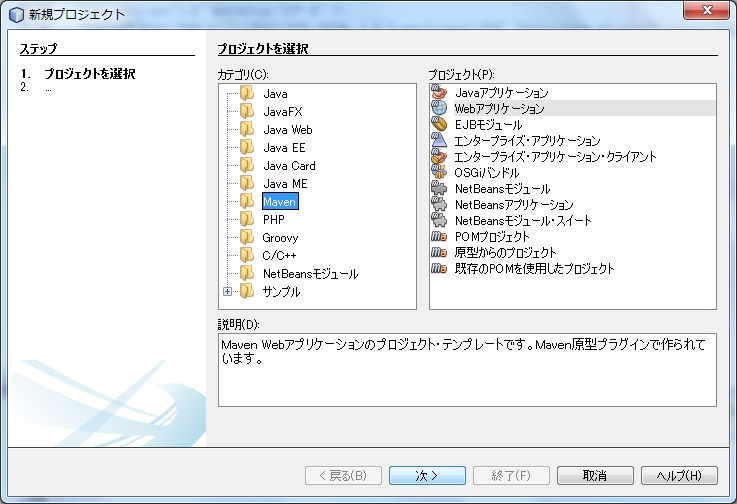The width and height of the screenshot is (737, 504).
Task: Expand the サンプル category node
Action: click(227, 291)
